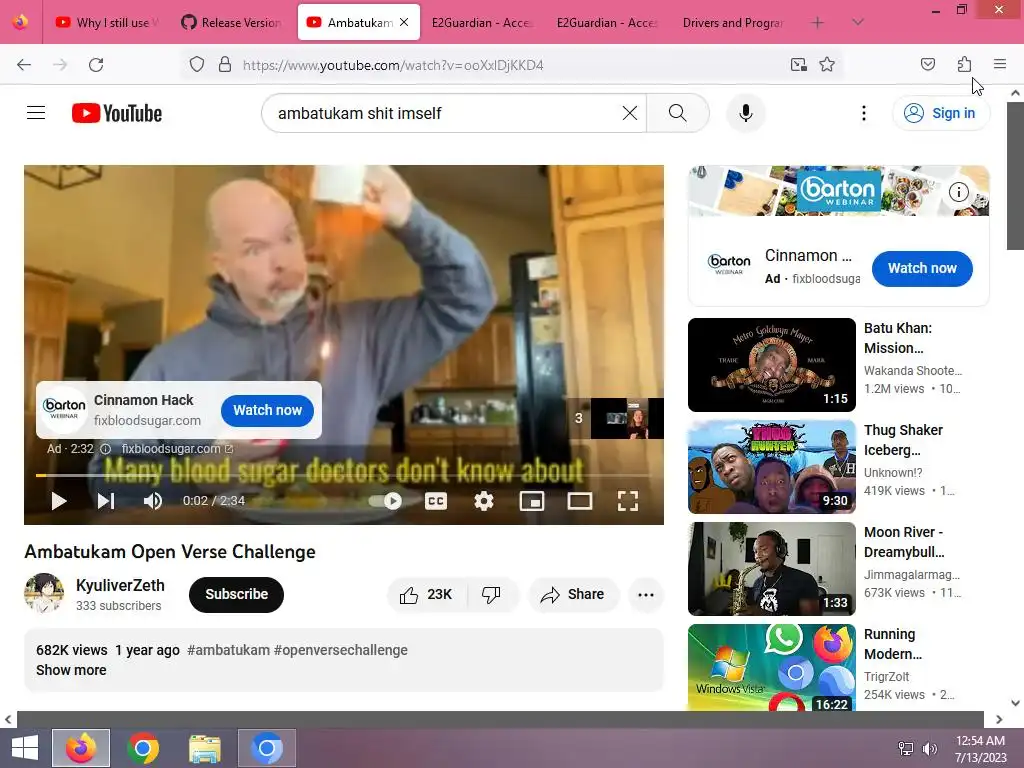Open YouTube settings three-dot menu
Screen dimensions: 1024x768
click(x=863, y=113)
